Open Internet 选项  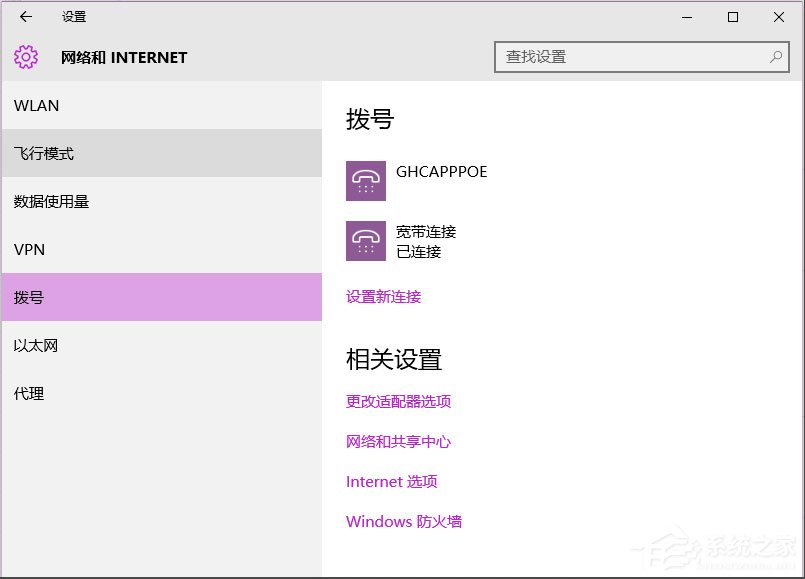click(x=392, y=481)
